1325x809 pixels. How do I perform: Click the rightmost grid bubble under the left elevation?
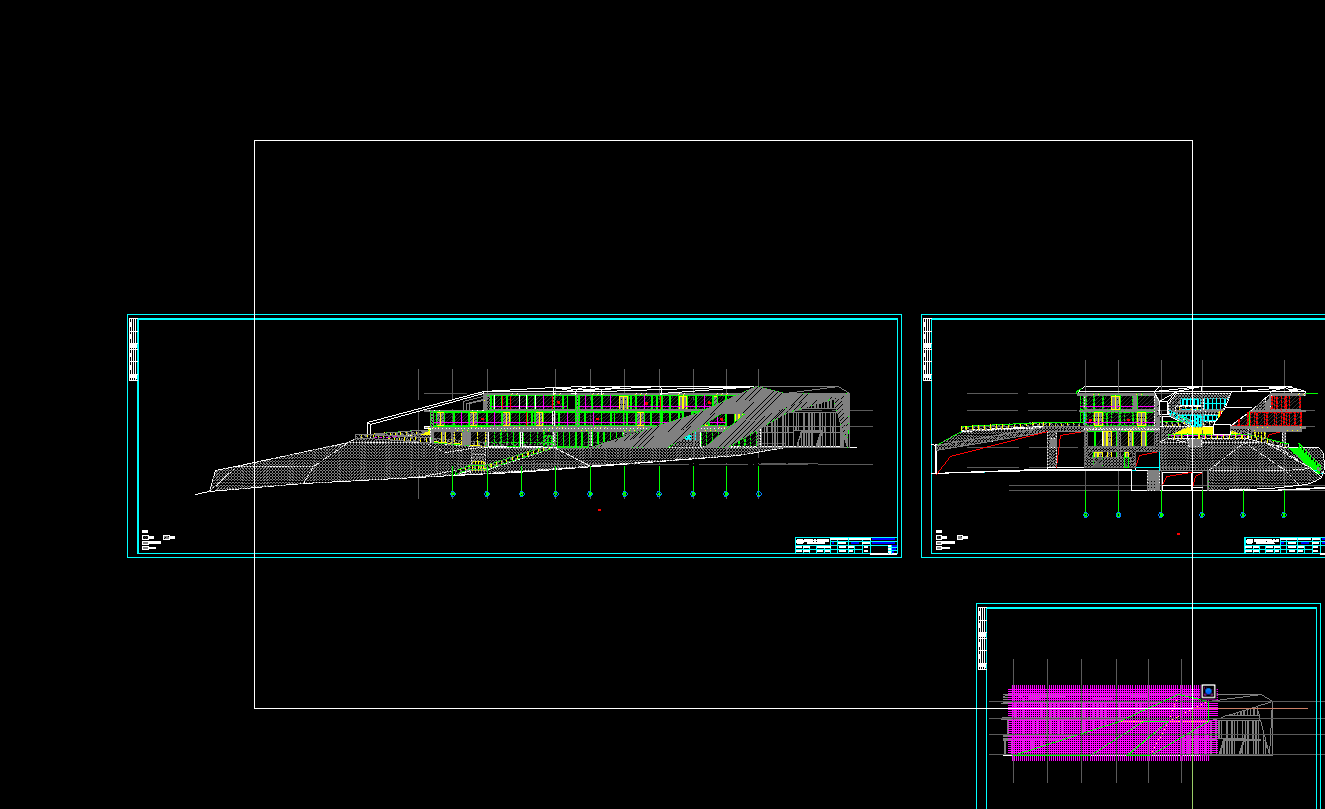click(759, 494)
